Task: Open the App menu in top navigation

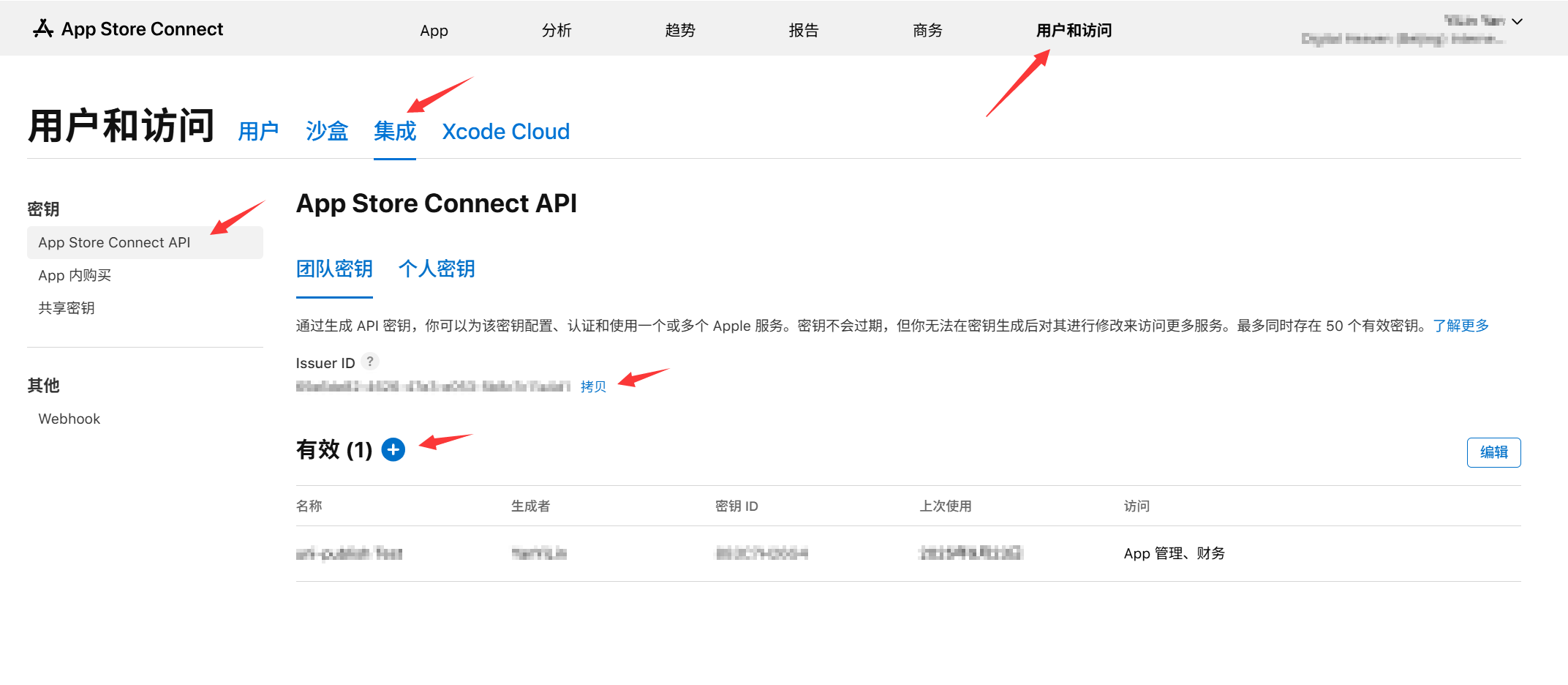Action: [434, 31]
